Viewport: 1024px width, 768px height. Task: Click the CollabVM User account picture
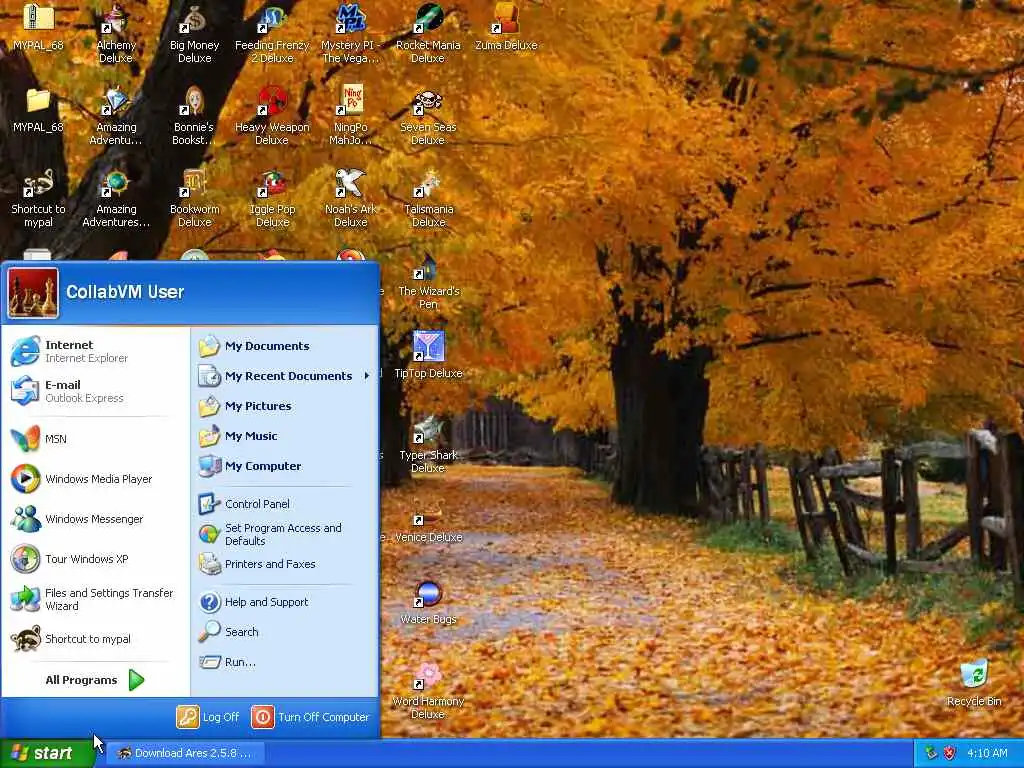point(33,293)
